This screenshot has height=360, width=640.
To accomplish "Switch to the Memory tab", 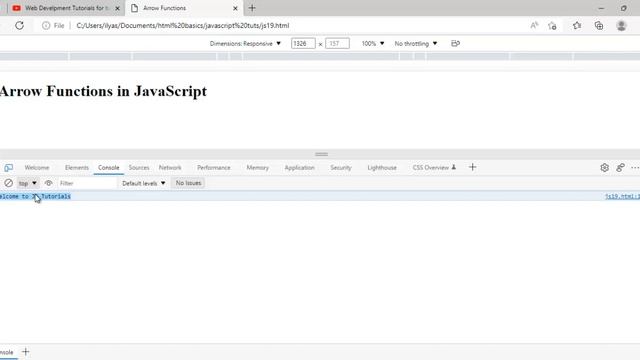I will click(258, 168).
